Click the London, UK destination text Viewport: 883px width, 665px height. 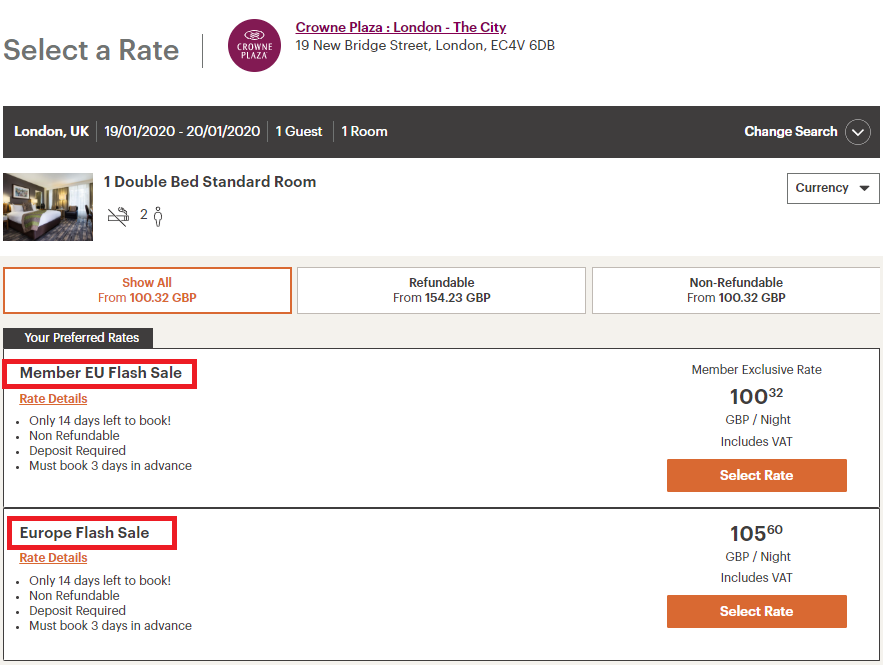tap(51, 132)
